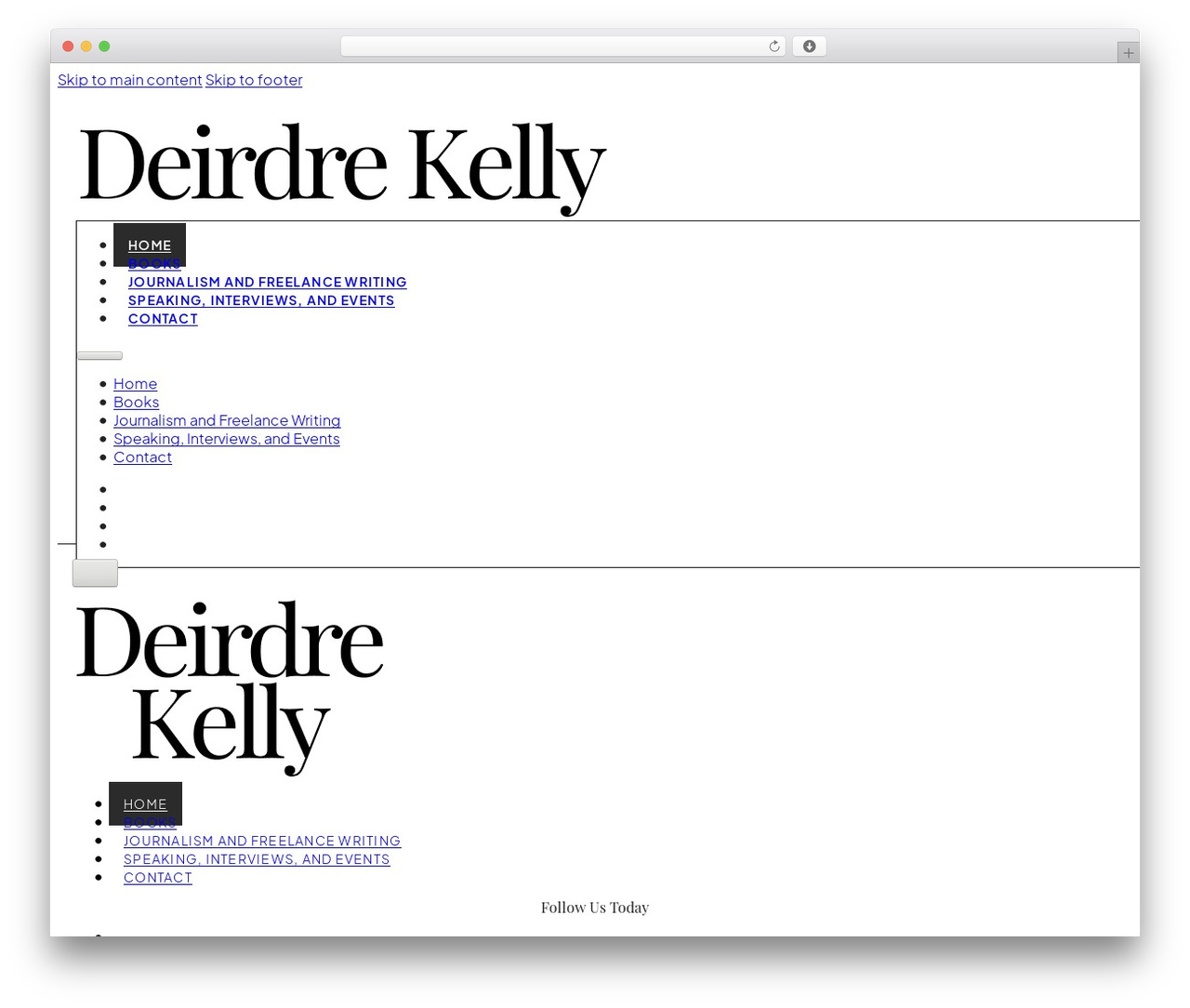Go to the title-case "Home" link
The width and height of the screenshot is (1190, 1008).
tap(136, 384)
